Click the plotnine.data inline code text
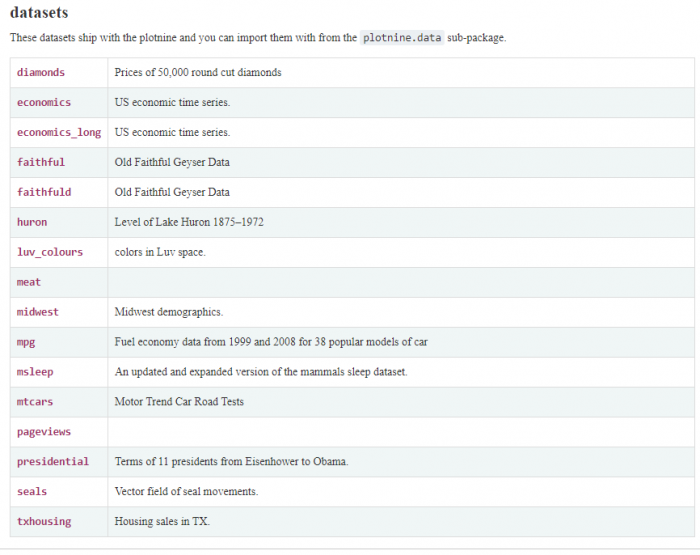Screen dimensions: 700x555 [x=403, y=38]
